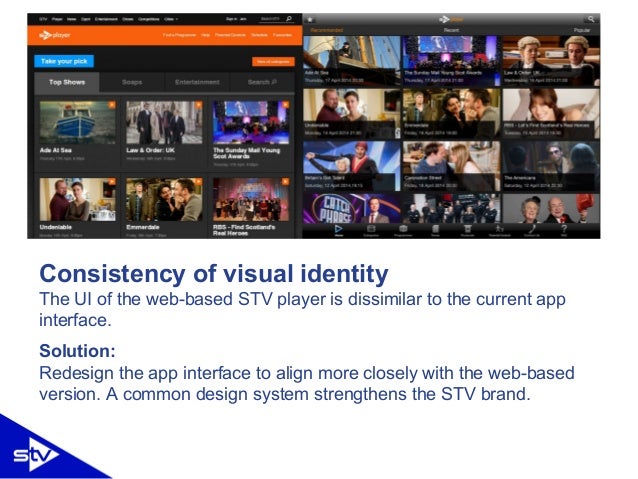The height and width of the screenshot is (479, 638).
Task: Click orange badge on Ade At Sea thumbnail
Action: click(x=111, y=105)
